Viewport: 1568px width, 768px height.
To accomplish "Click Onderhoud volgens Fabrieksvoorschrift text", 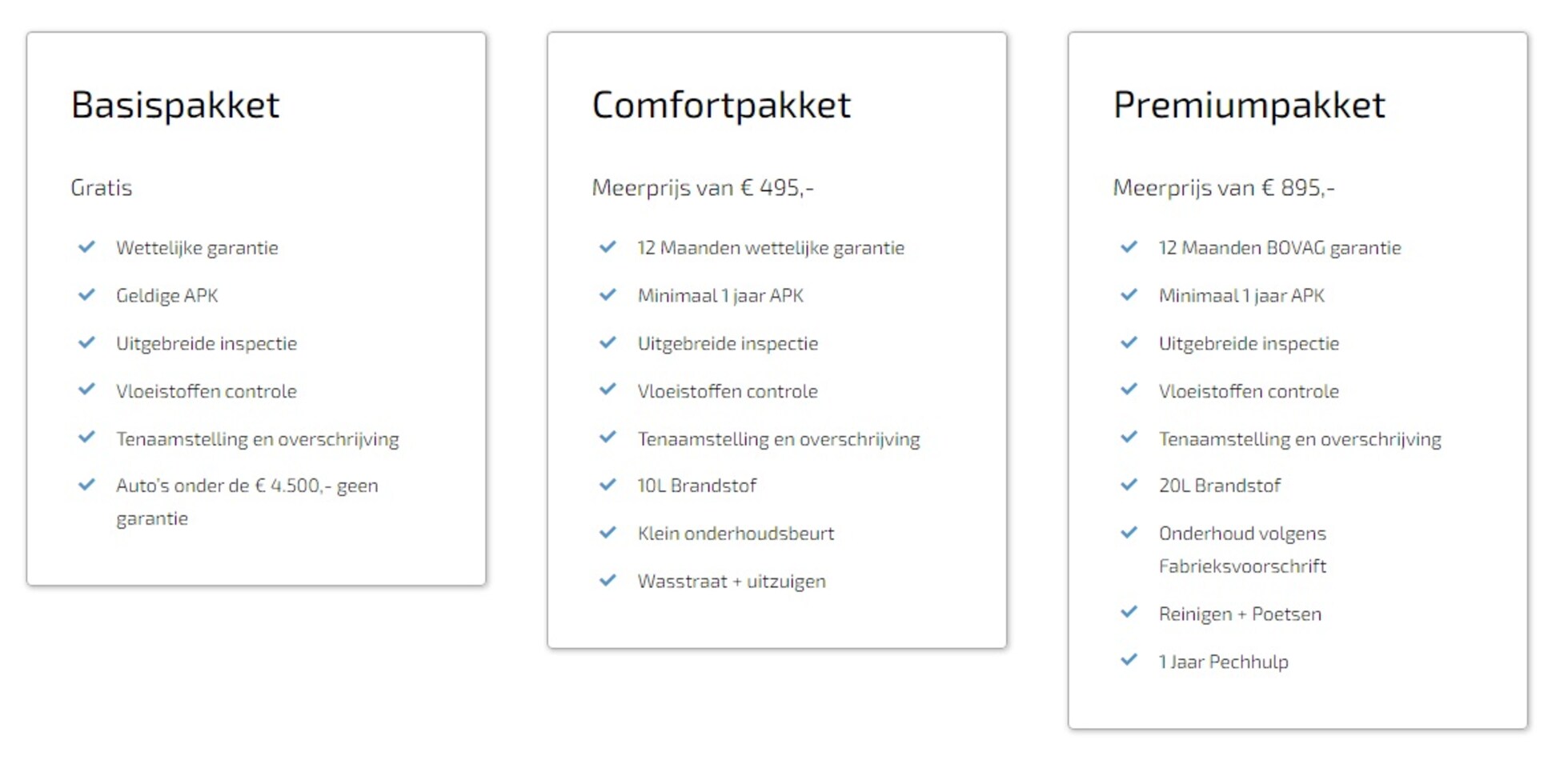I will (1242, 550).
